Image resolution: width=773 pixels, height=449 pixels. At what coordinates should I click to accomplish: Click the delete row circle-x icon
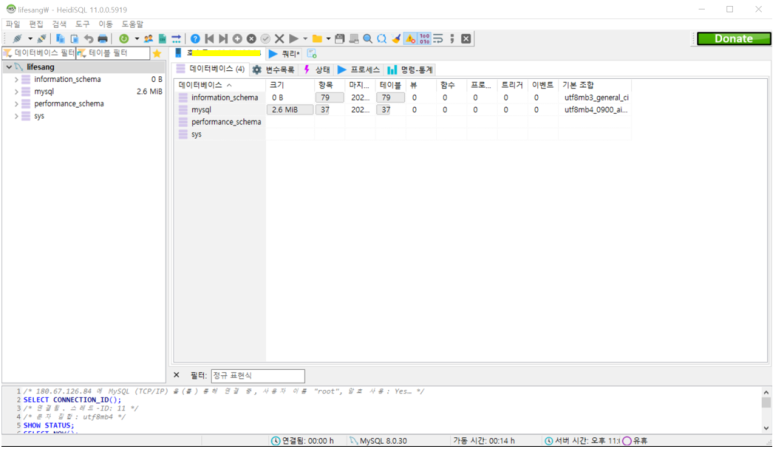coord(251,38)
